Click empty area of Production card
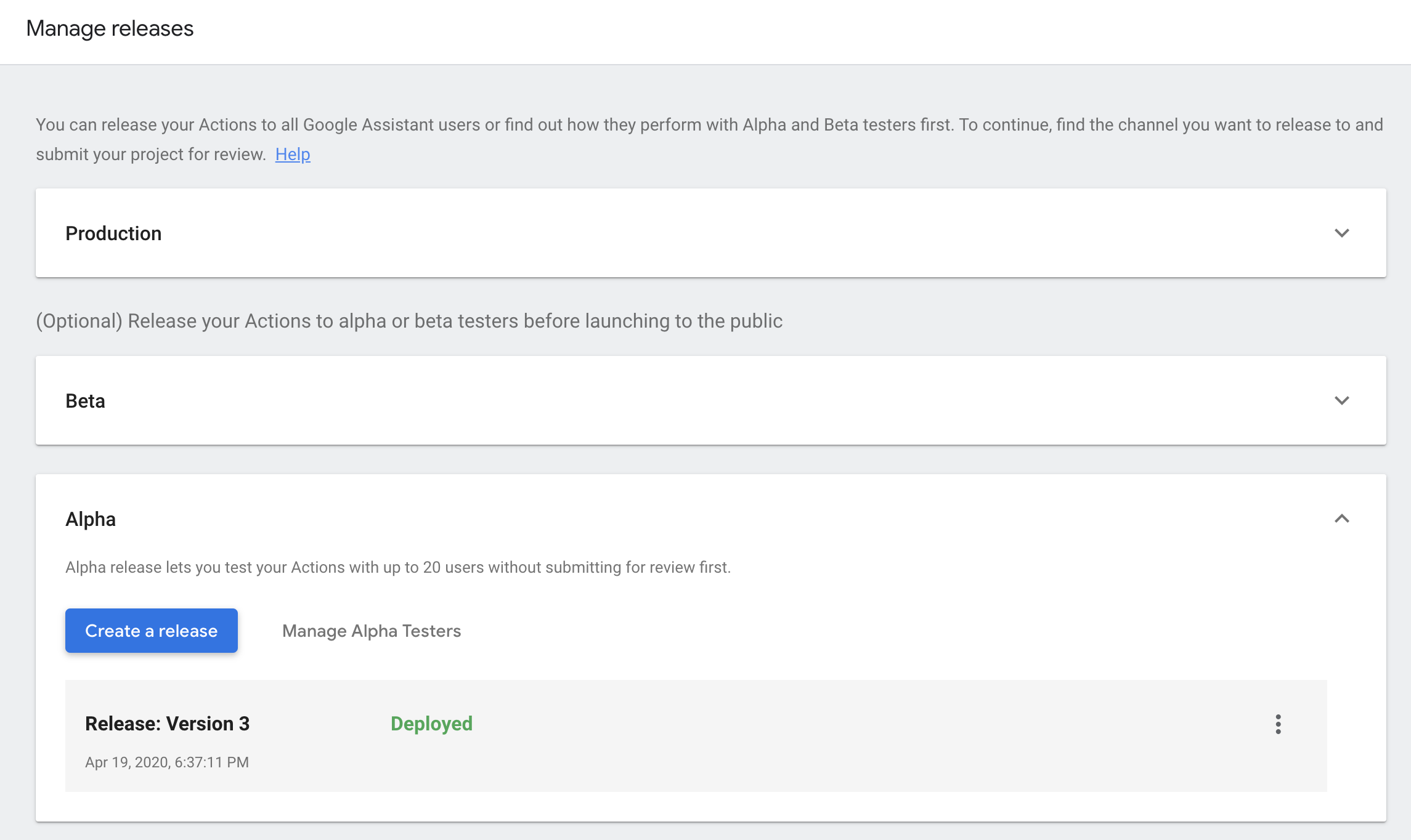 pos(739,233)
